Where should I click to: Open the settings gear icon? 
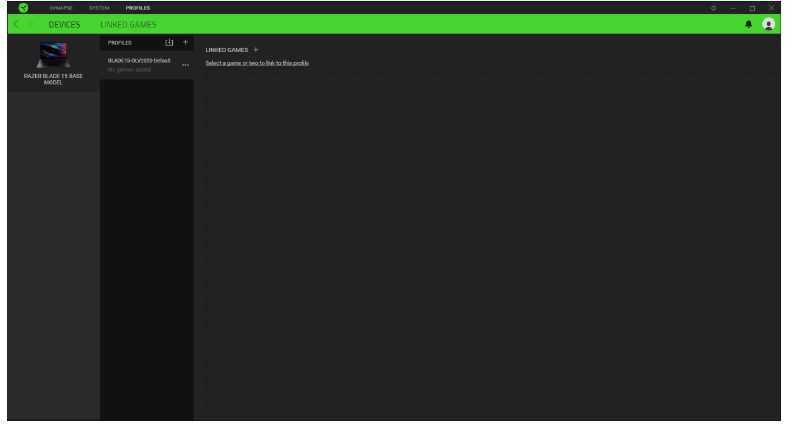point(713,8)
